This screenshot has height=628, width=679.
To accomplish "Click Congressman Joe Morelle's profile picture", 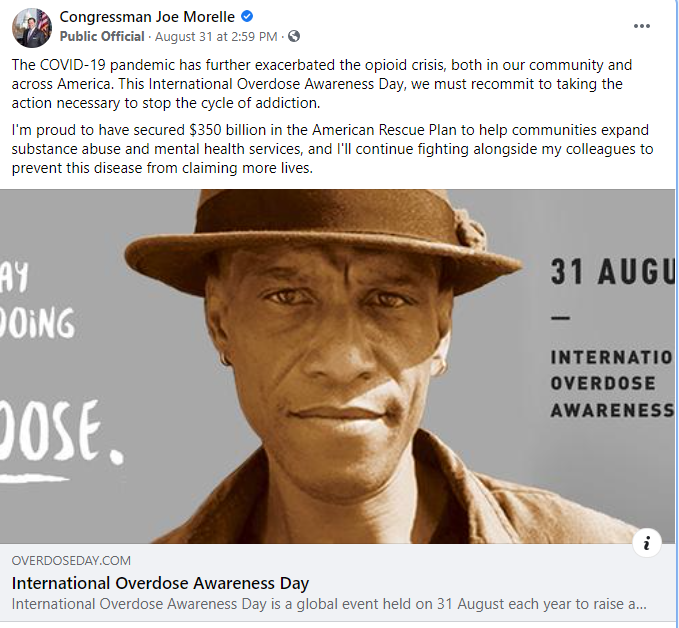I will click(30, 27).
